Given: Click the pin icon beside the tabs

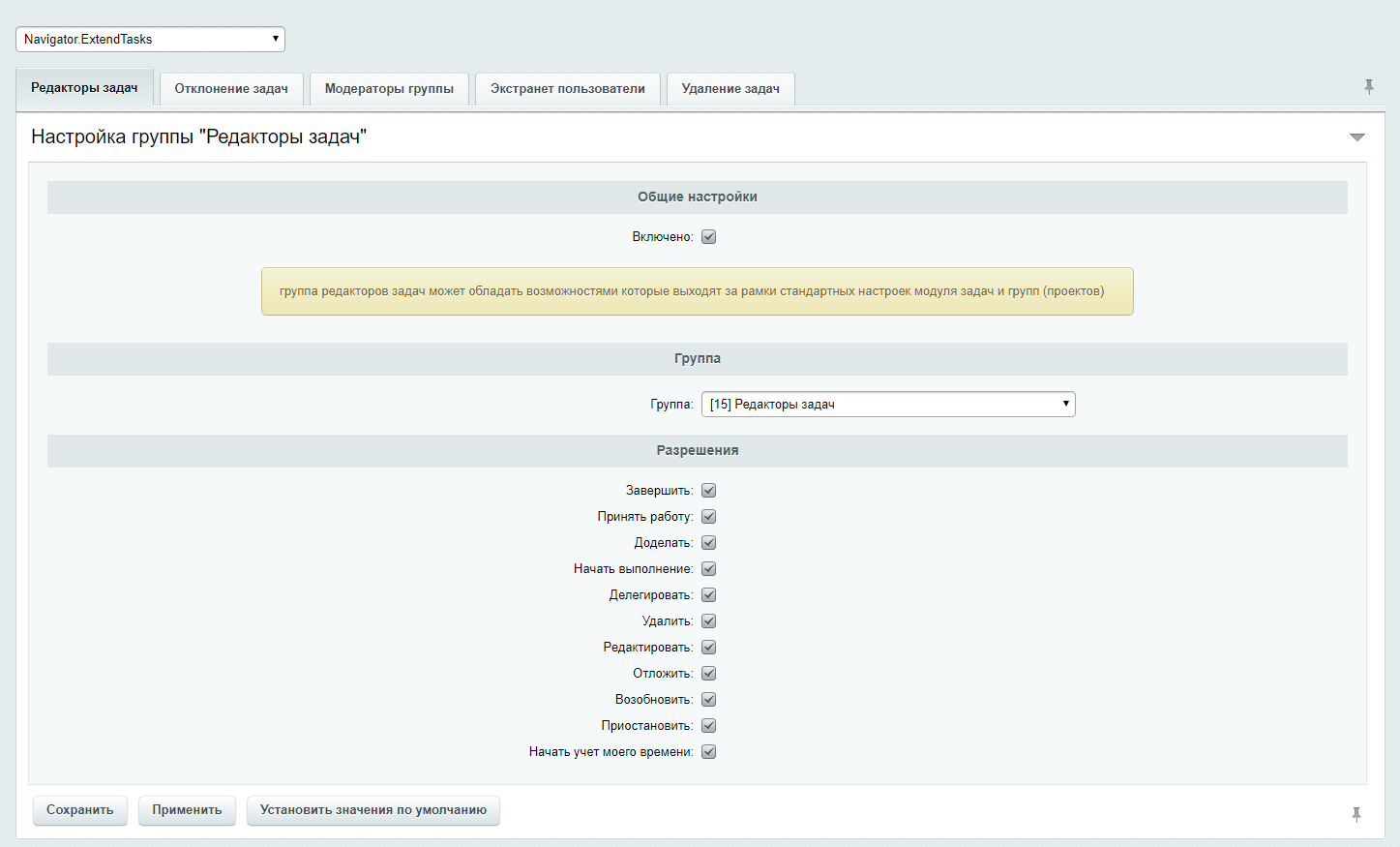Looking at the screenshot, I should pos(1369,87).
